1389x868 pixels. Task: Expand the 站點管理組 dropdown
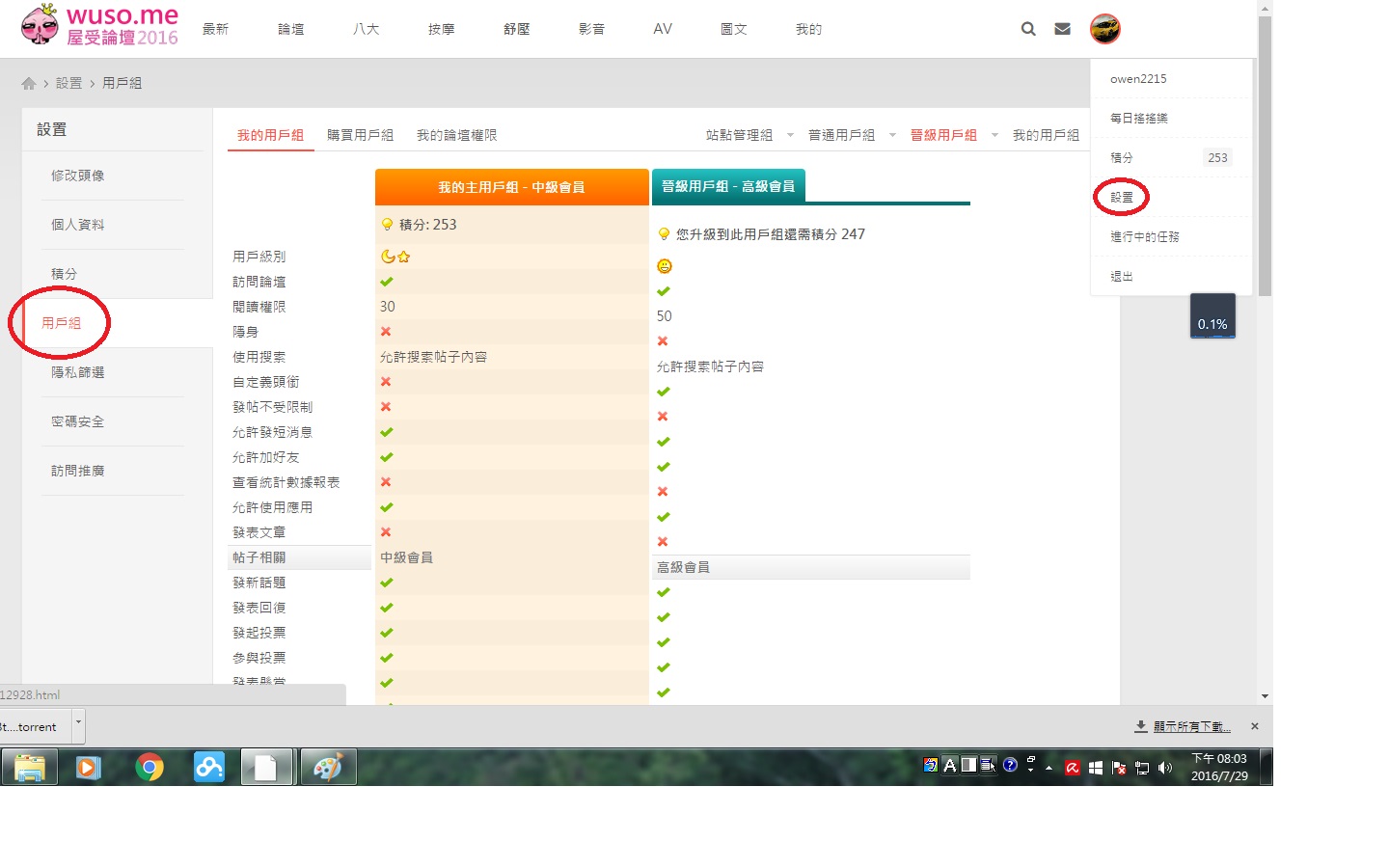click(790, 136)
